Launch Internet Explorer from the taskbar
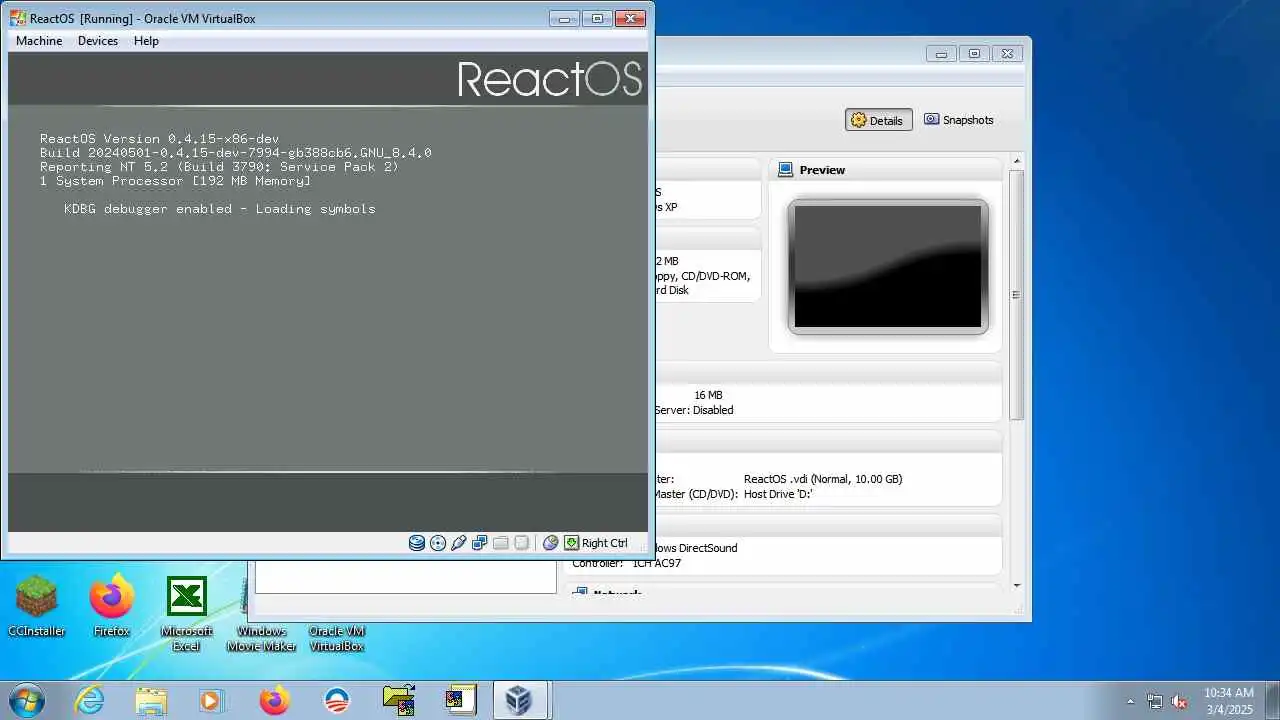The image size is (1280, 720). click(x=89, y=700)
